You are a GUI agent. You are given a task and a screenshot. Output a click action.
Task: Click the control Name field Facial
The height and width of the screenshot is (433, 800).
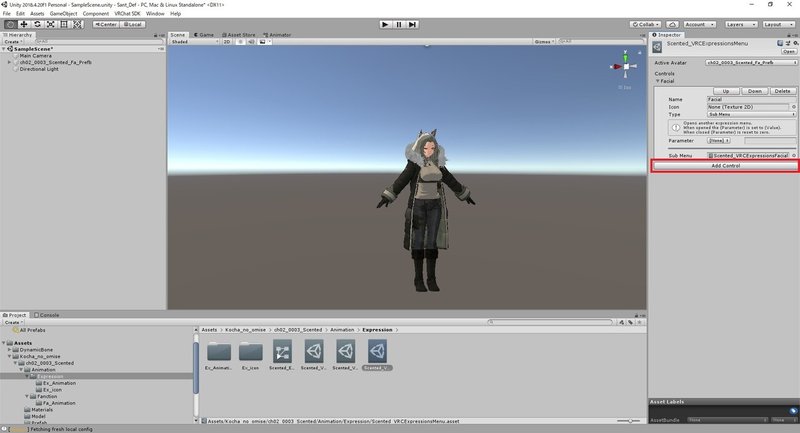(751, 99)
